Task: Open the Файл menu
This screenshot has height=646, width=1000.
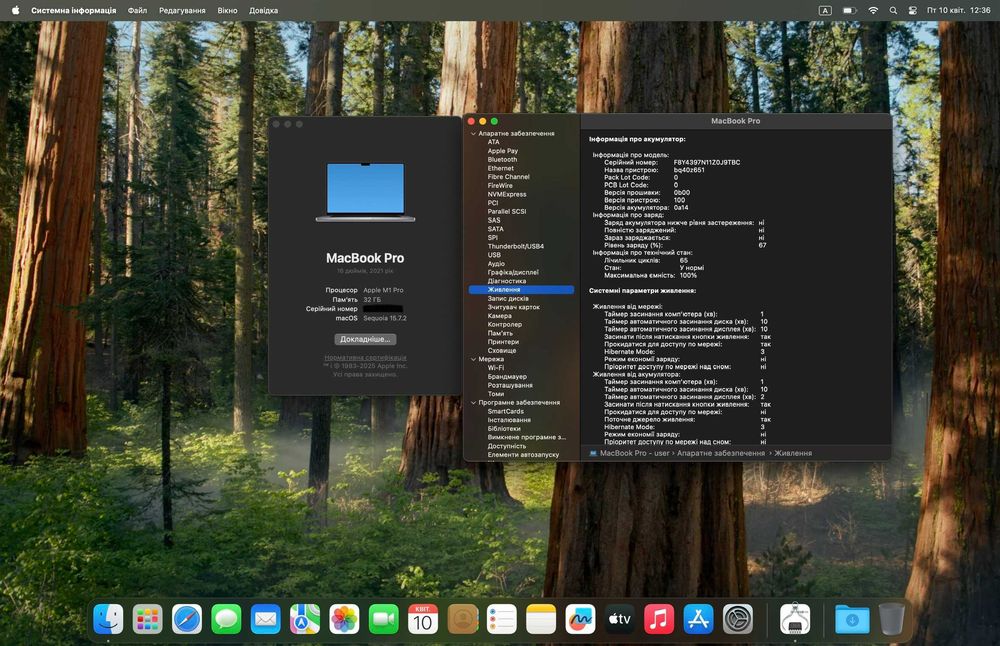Action: [137, 10]
